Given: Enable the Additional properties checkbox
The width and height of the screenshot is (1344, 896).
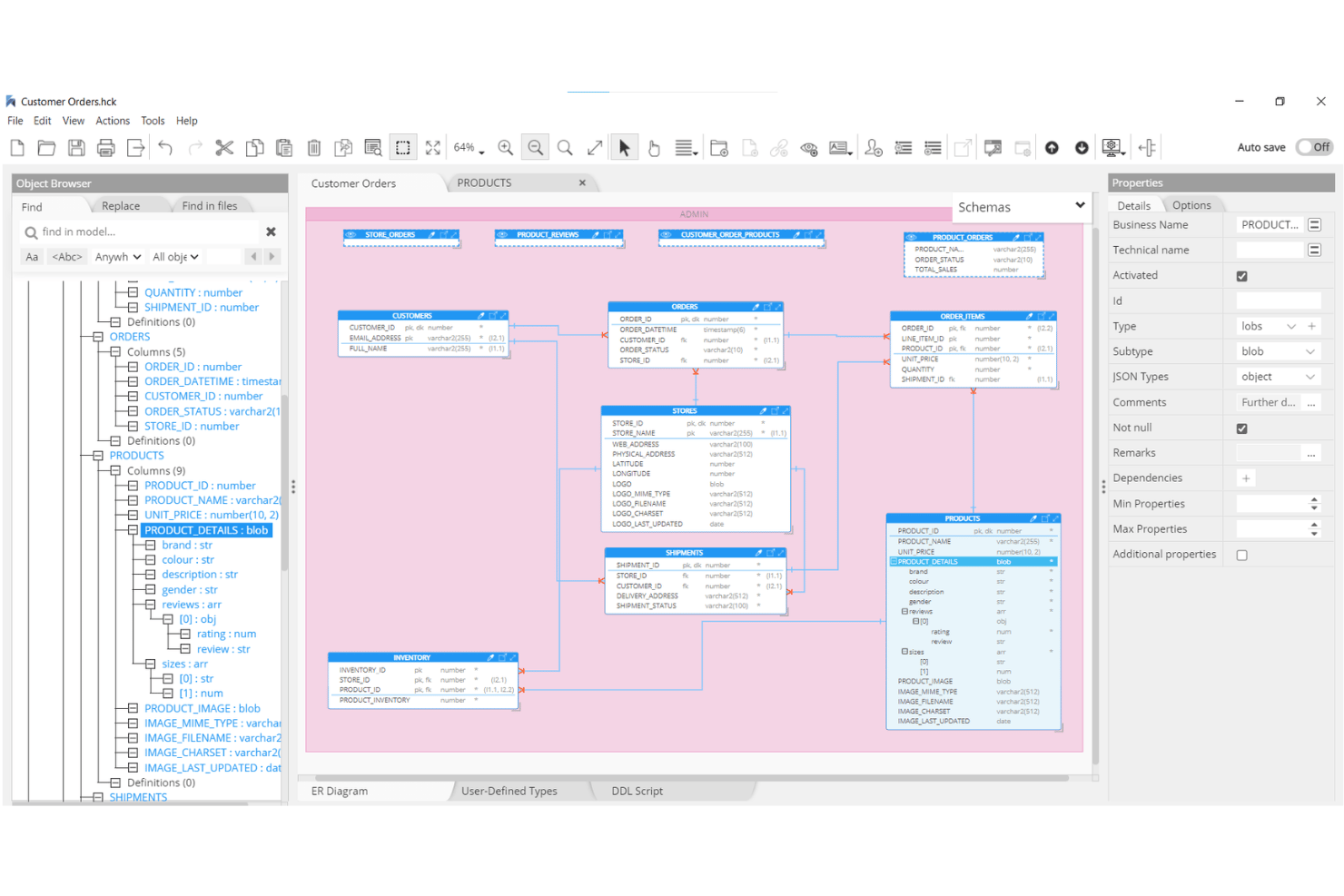Looking at the screenshot, I should [1241, 555].
